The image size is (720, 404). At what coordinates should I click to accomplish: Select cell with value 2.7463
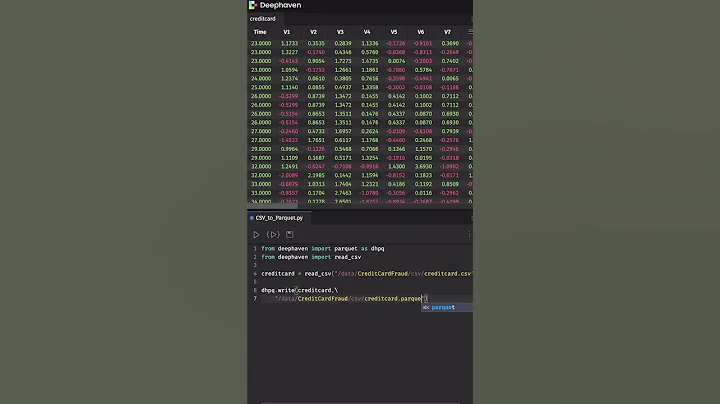[343, 193]
